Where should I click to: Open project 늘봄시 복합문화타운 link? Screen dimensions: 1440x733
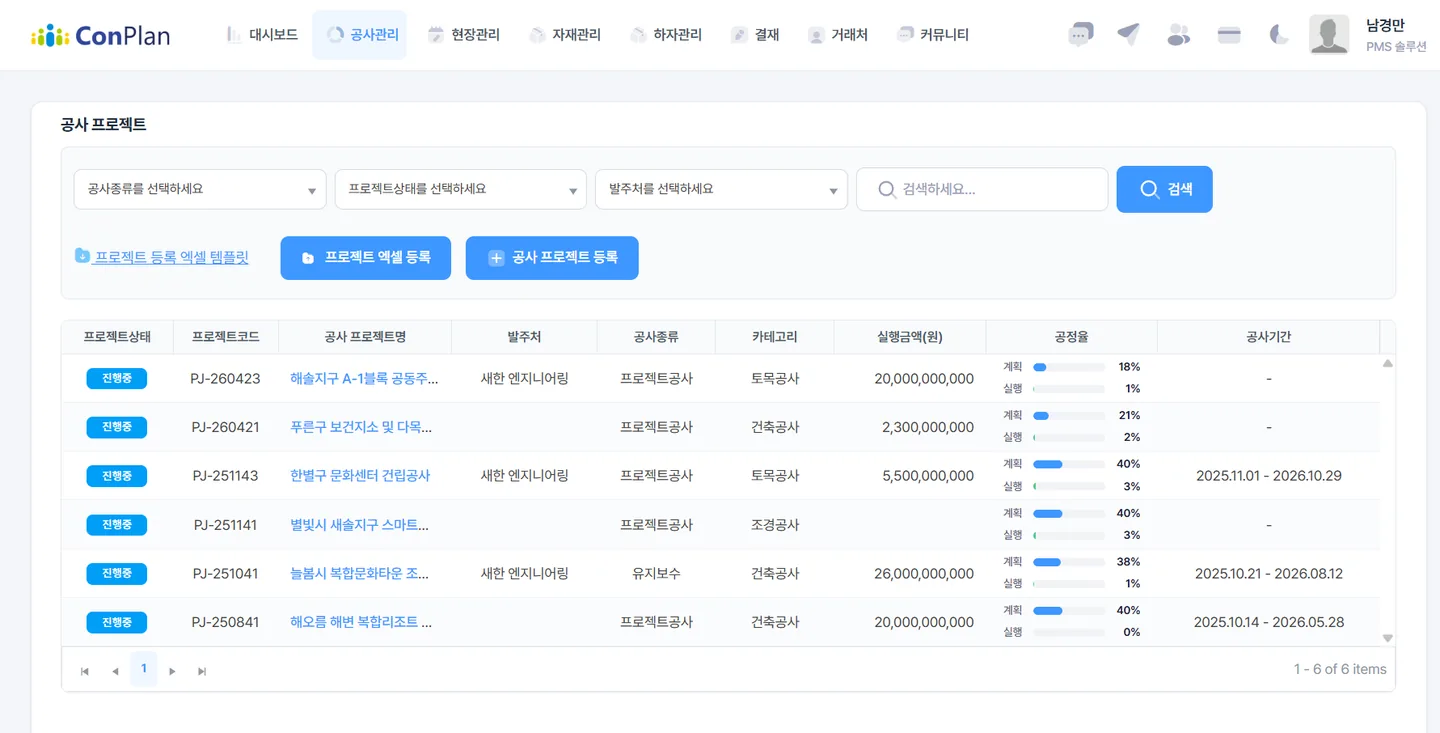(x=359, y=574)
